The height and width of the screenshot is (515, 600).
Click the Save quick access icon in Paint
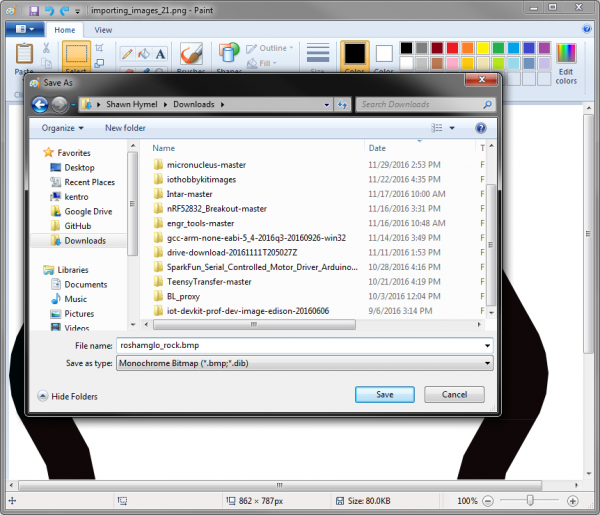point(34,11)
